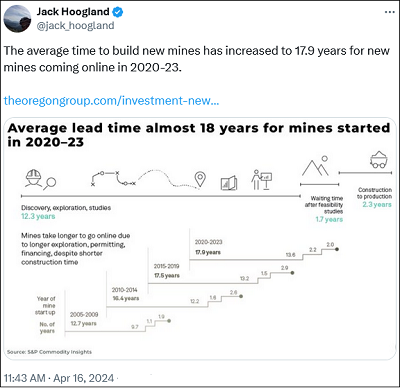This screenshot has height=388, width=400.
Task: Click the miner with magnifier icon
Action: click(40, 179)
